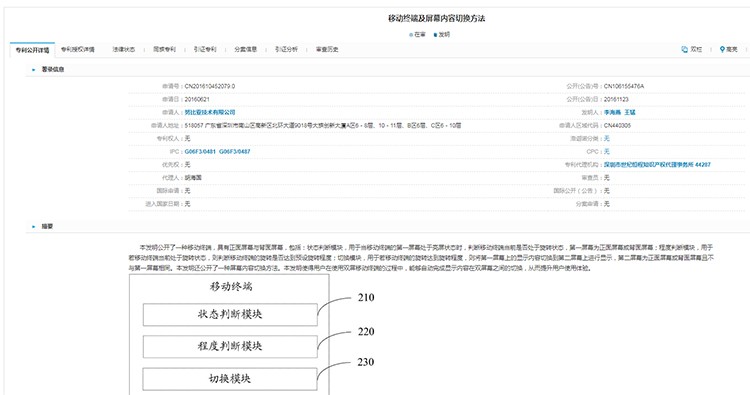Viewport: 750px width, 395px height.
Task: Click the abstract paragraph text
Action: tap(421, 258)
